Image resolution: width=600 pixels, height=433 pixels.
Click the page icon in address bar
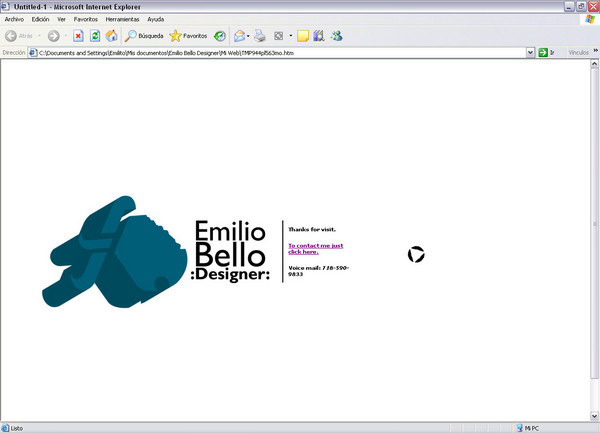(x=33, y=53)
